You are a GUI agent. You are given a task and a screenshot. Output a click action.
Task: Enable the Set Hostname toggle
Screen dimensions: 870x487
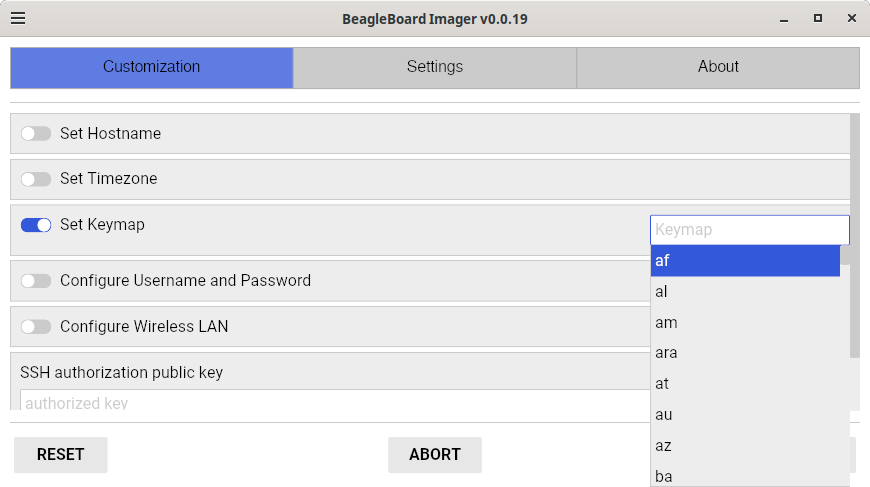click(x=36, y=133)
